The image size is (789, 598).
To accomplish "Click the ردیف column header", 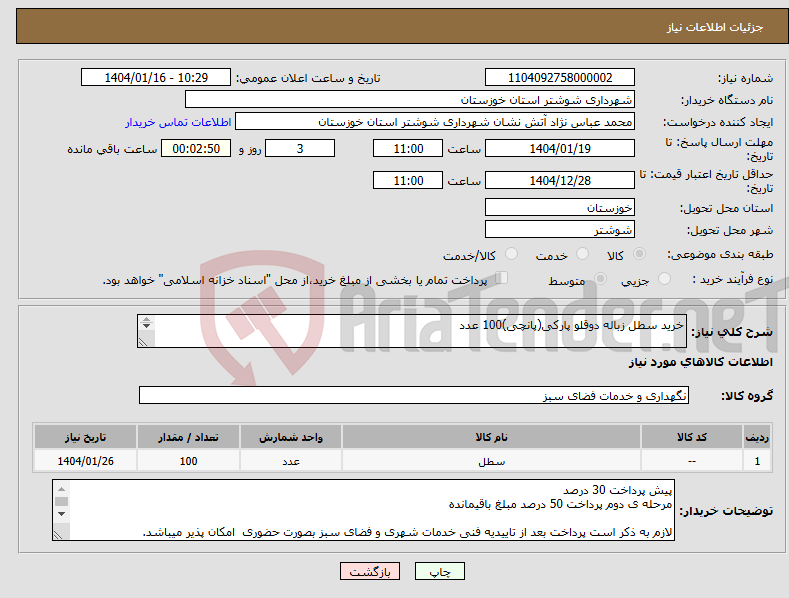I will [x=757, y=437].
